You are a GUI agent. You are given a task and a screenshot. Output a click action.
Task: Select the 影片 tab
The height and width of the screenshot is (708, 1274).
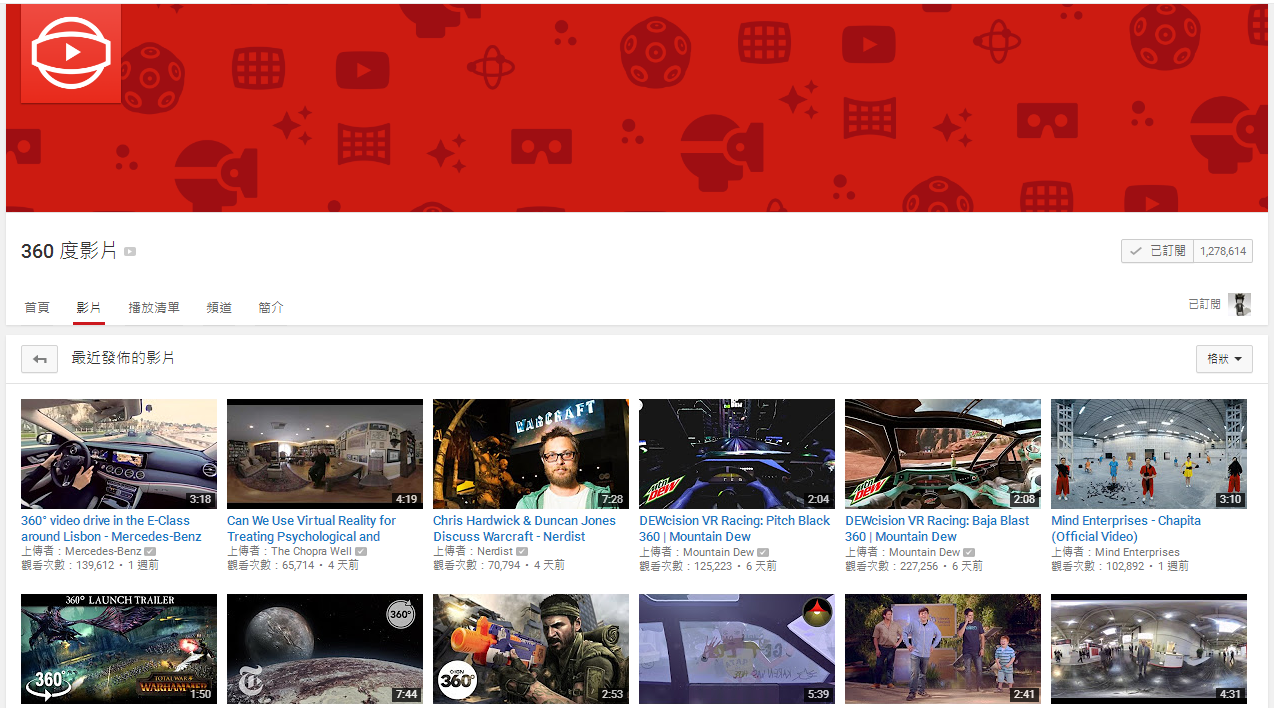89,307
